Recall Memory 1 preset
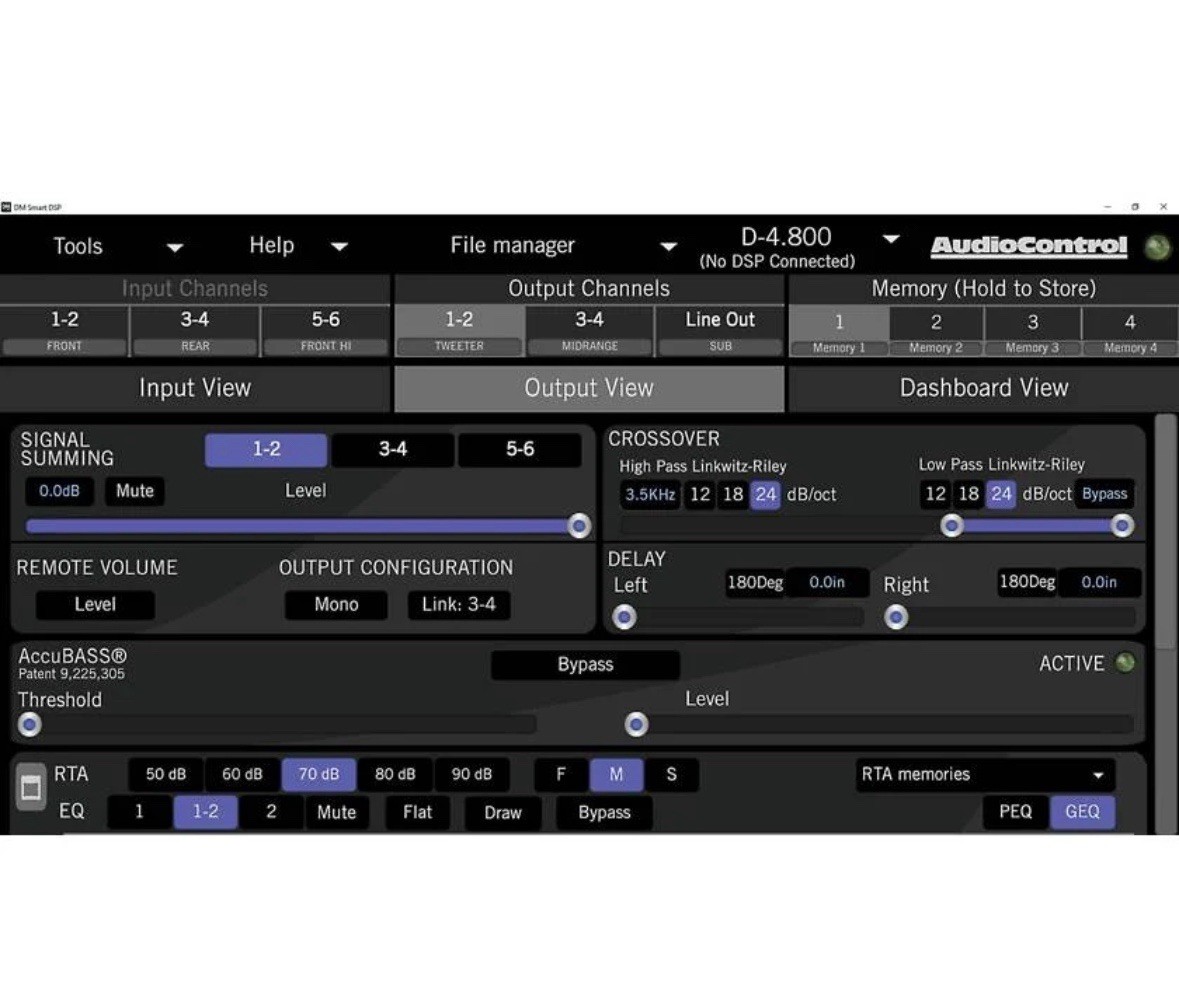The width and height of the screenshot is (1179, 998). [x=839, y=332]
